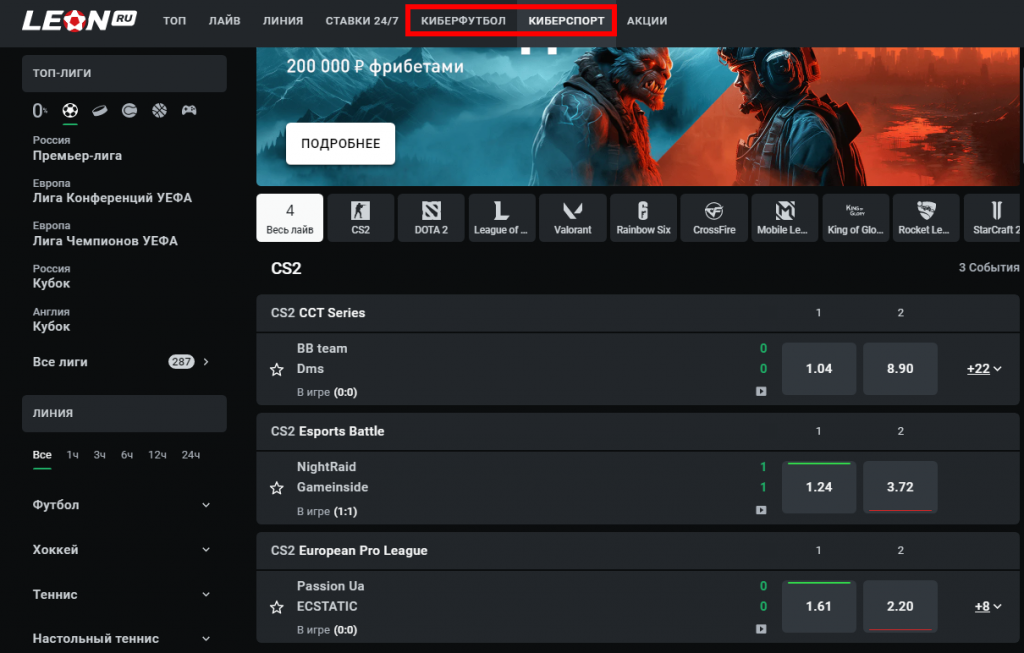Open video stream for NightRaid vs Gameinside

761,511
